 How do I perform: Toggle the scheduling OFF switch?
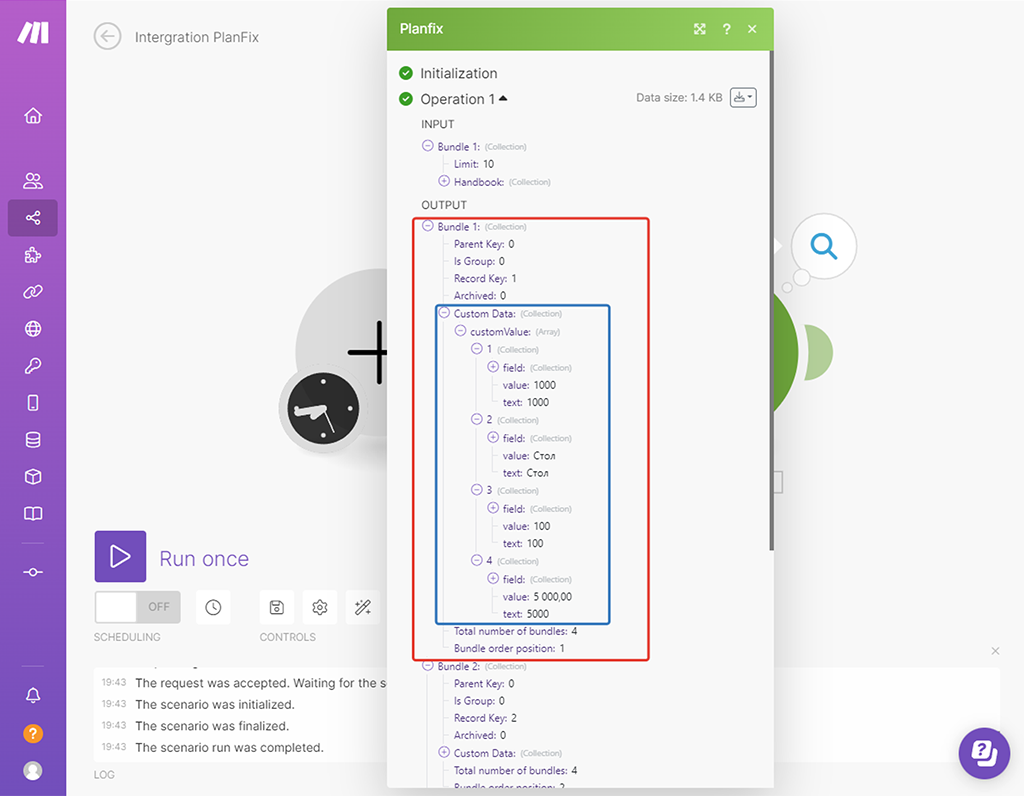pyautogui.click(x=137, y=607)
